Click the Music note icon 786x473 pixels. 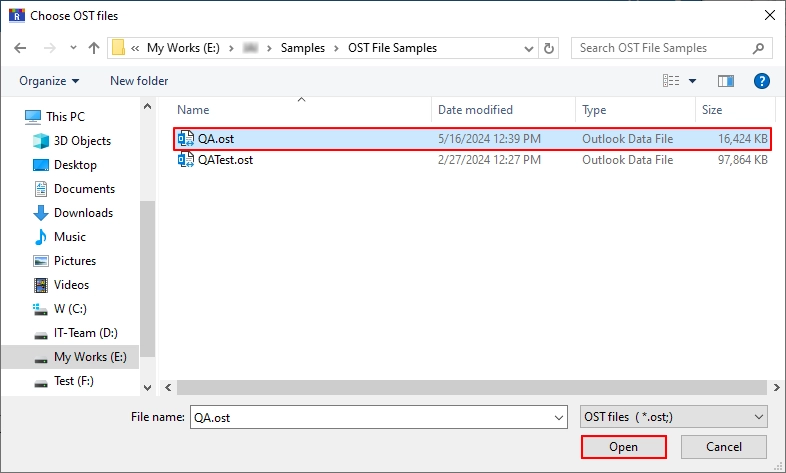tap(41, 237)
